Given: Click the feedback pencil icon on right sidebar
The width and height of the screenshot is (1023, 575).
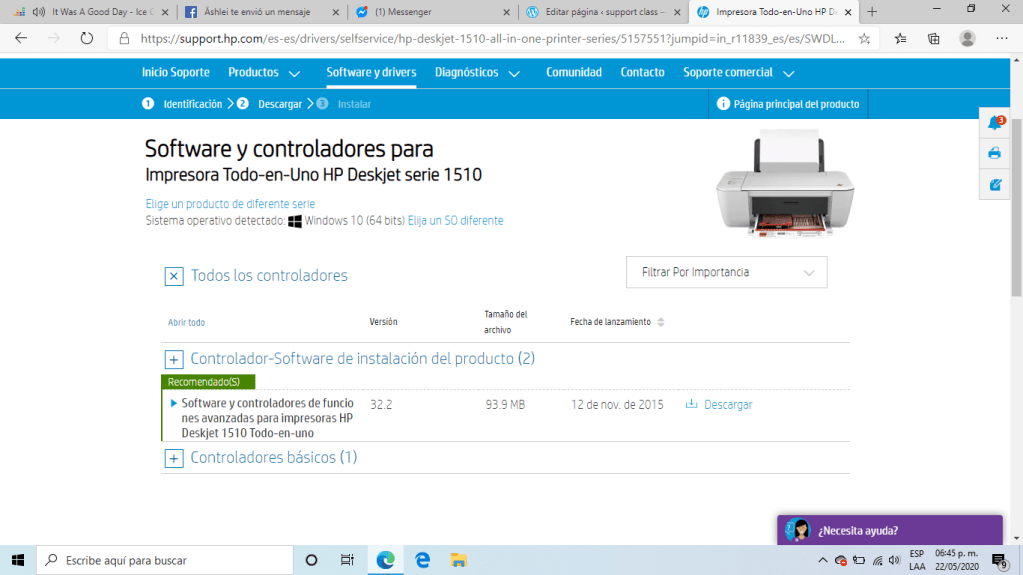Looking at the screenshot, I should [x=994, y=184].
